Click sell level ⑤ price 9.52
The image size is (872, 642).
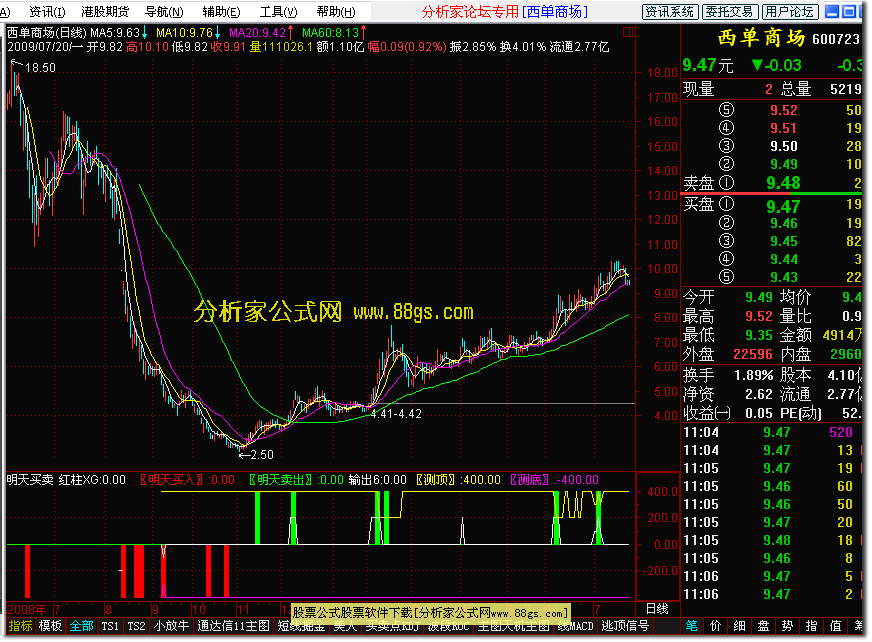click(784, 110)
